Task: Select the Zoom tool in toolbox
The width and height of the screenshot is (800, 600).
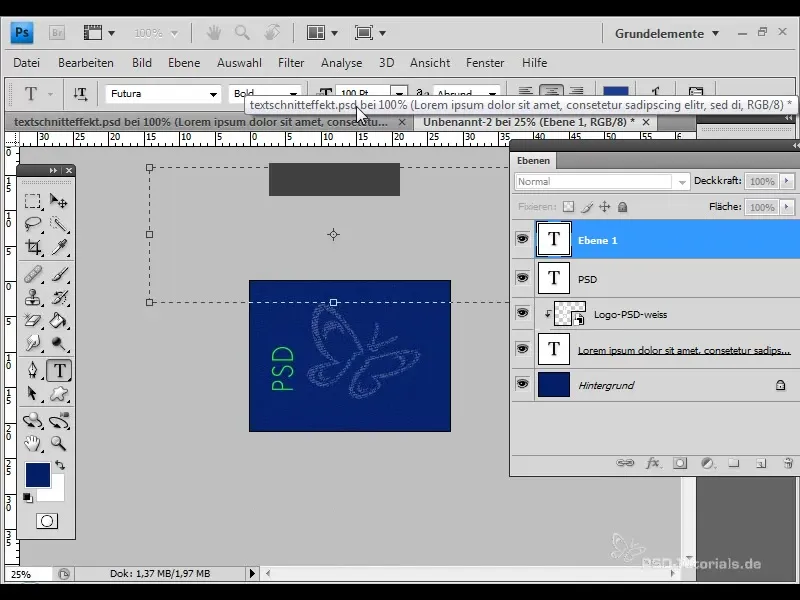Action: click(59, 443)
